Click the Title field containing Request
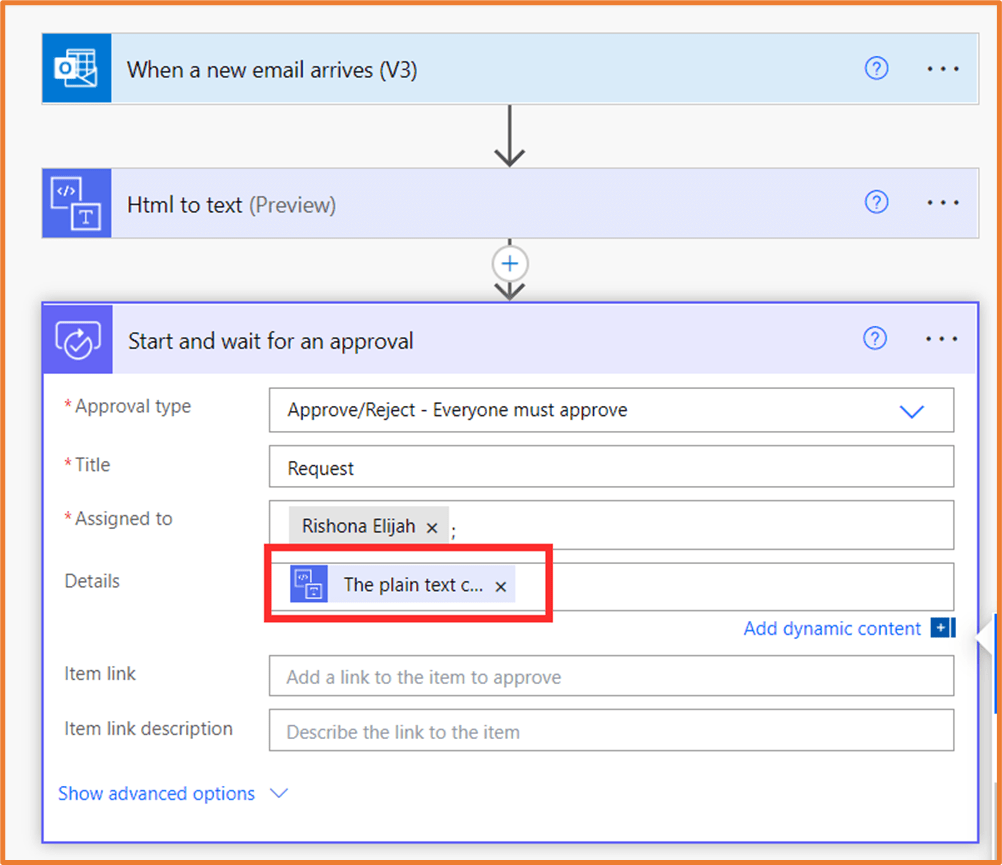Screen dimensions: 1002x865 point(610,468)
